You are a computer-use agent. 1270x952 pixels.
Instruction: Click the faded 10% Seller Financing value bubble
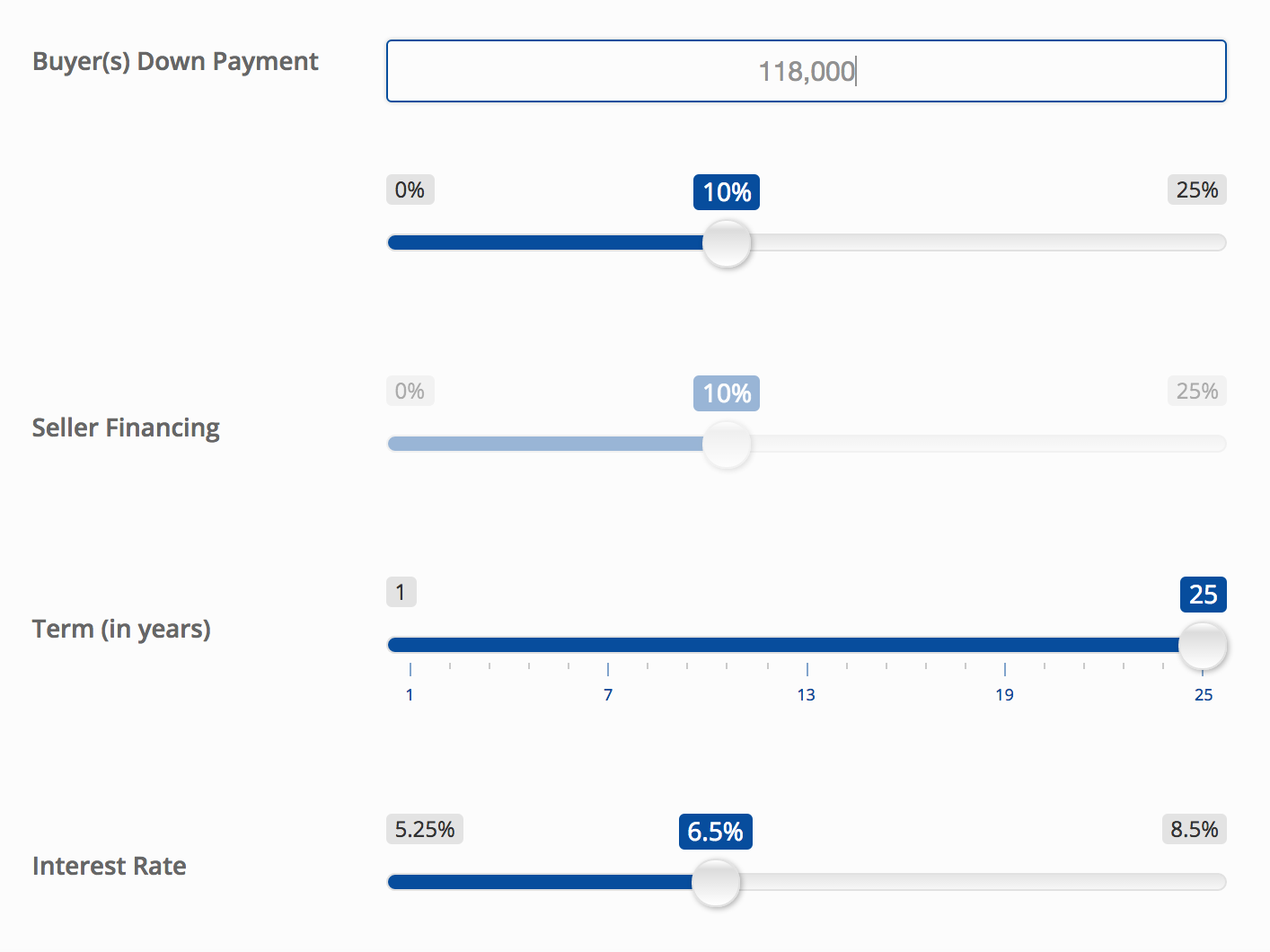tap(726, 393)
